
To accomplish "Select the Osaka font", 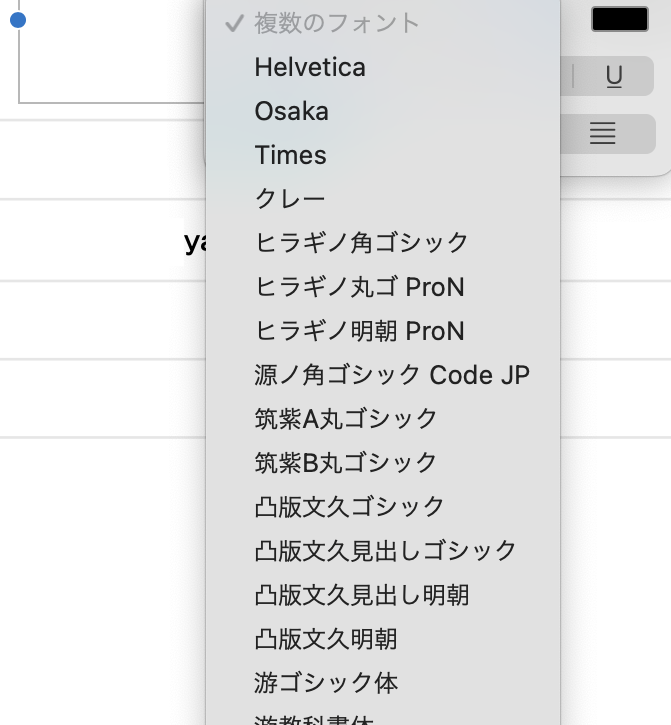I will pyautogui.click(x=292, y=111).
